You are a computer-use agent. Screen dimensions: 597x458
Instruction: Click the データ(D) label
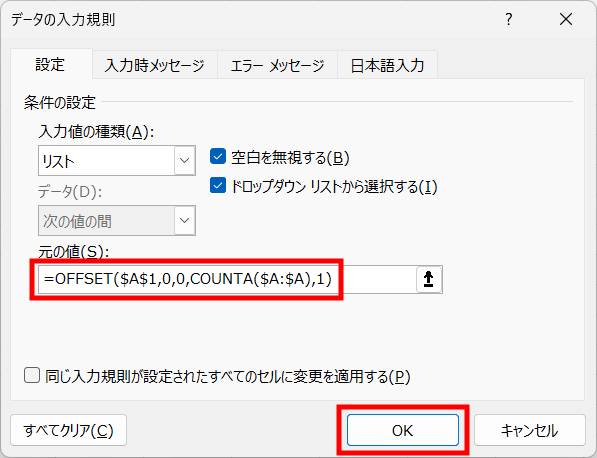pyautogui.click(x=70, y=191)
